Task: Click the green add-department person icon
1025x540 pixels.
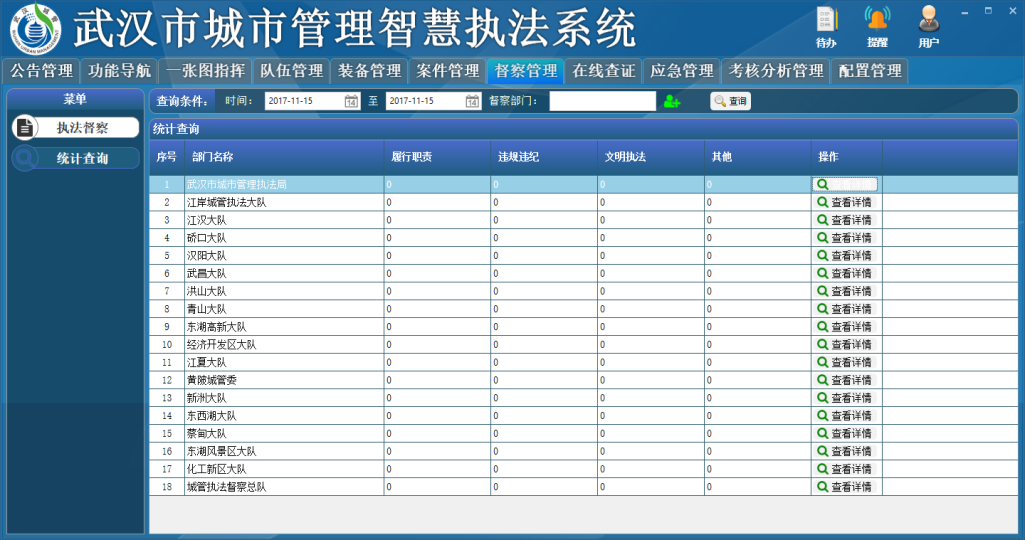Action: pos(671,101)
